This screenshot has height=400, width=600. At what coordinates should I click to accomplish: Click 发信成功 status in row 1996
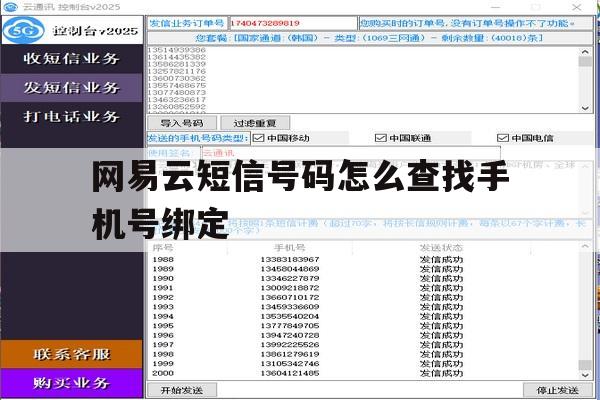click(x=441, y=335)
